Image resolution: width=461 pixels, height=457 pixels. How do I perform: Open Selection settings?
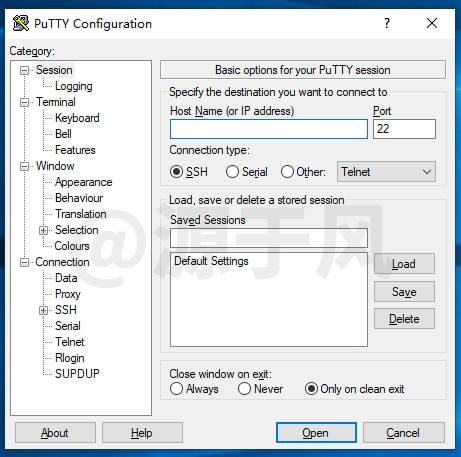[x=77, y=230]
